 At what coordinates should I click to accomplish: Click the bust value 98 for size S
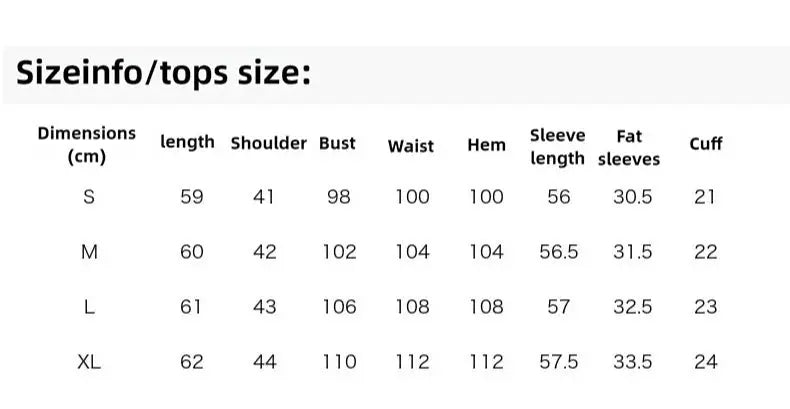tap(339, 196)
